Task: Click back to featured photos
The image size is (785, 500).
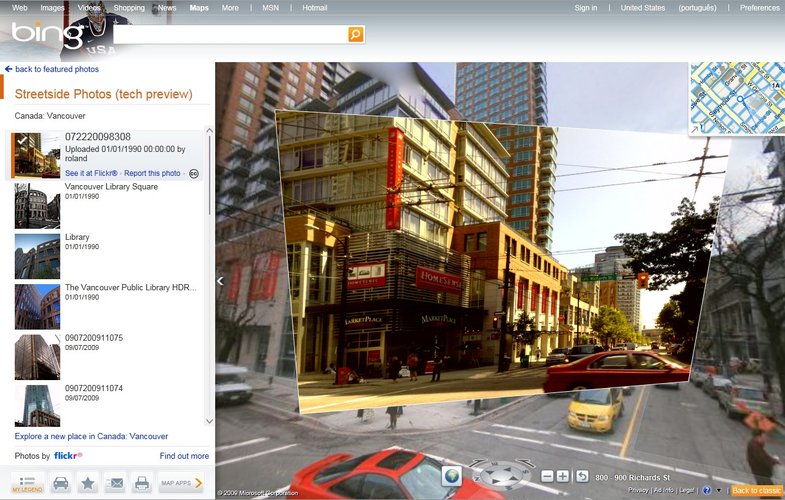Action: 57,69
